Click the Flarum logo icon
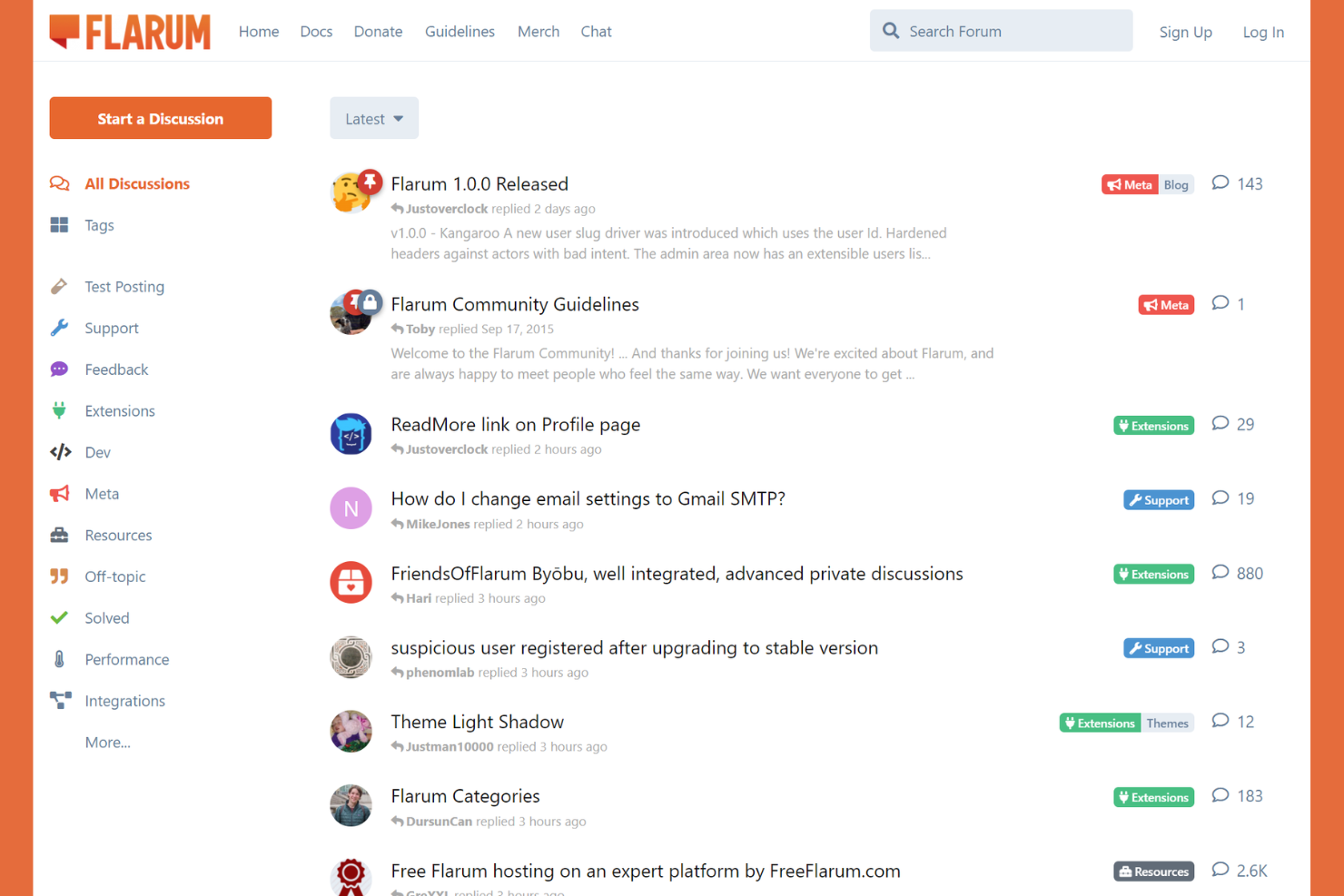The width and height of the screenshot is (1344, 896). click(64, 32)
